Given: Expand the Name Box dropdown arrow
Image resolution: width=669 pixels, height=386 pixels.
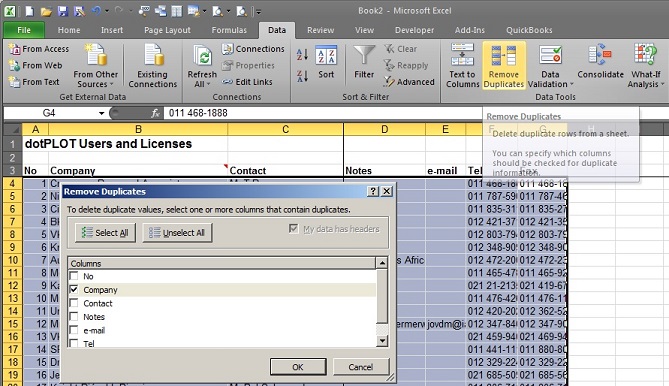Looking at the screenshot, I should click(x=102, y=113).
